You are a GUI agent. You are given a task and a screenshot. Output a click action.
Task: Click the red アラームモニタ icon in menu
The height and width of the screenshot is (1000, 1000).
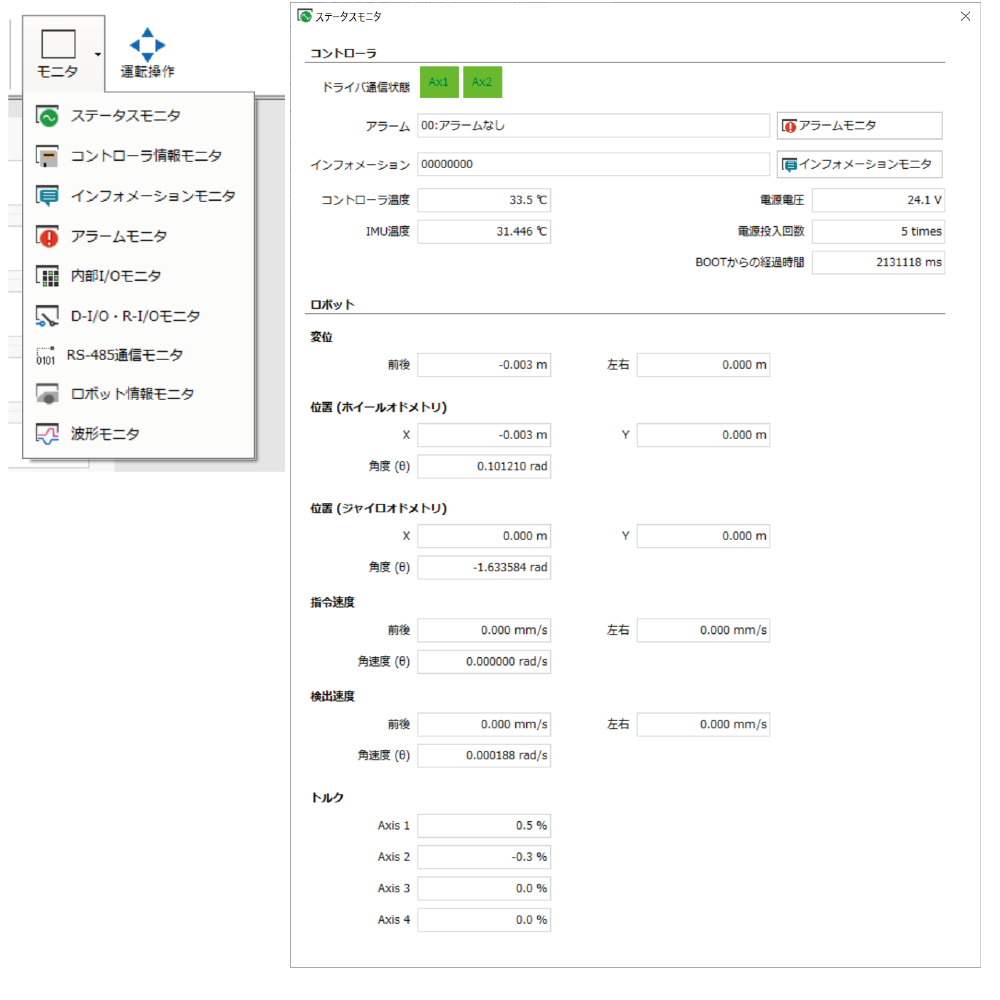coord(47,236)
